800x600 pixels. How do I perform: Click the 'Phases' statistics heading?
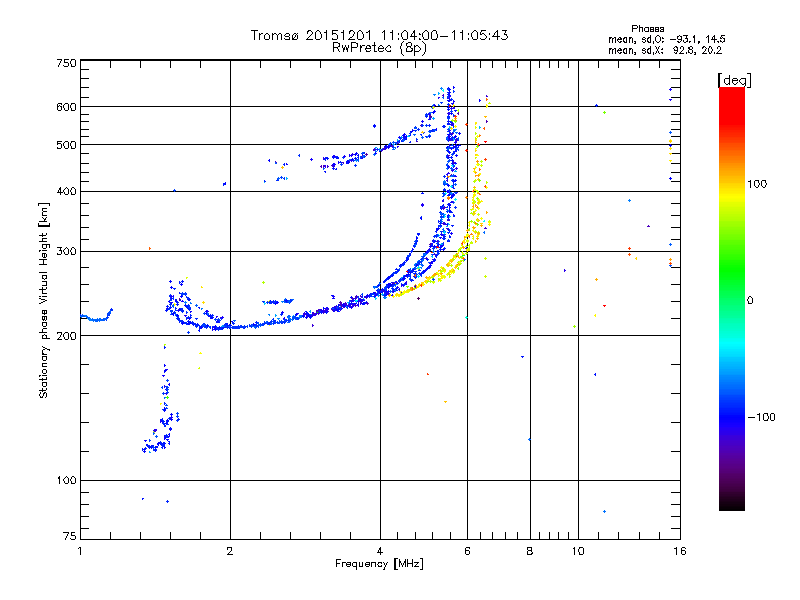coord(647,29)
